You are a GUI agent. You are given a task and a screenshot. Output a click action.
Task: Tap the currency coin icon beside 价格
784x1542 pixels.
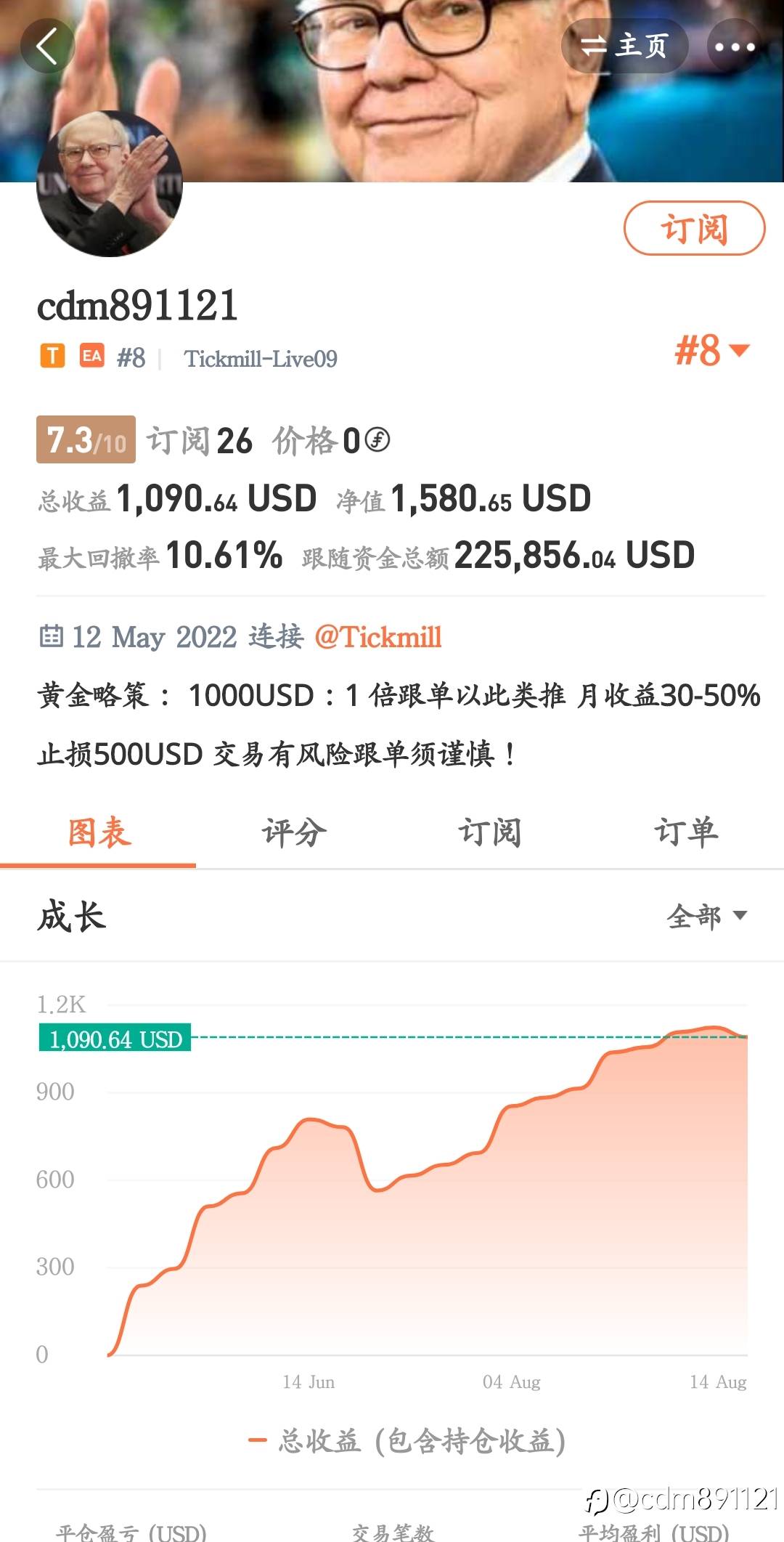[377, 439]
